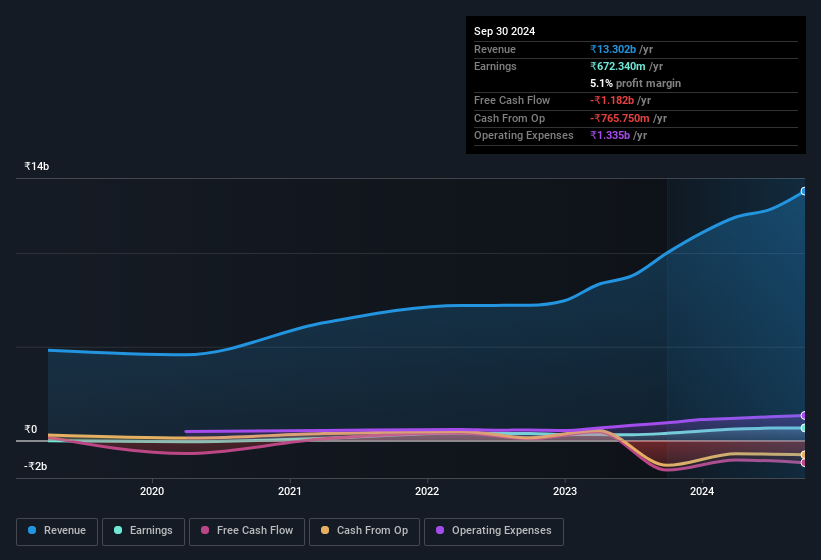Click the 2022 x-axis label
821x560 pixels.
427,491
